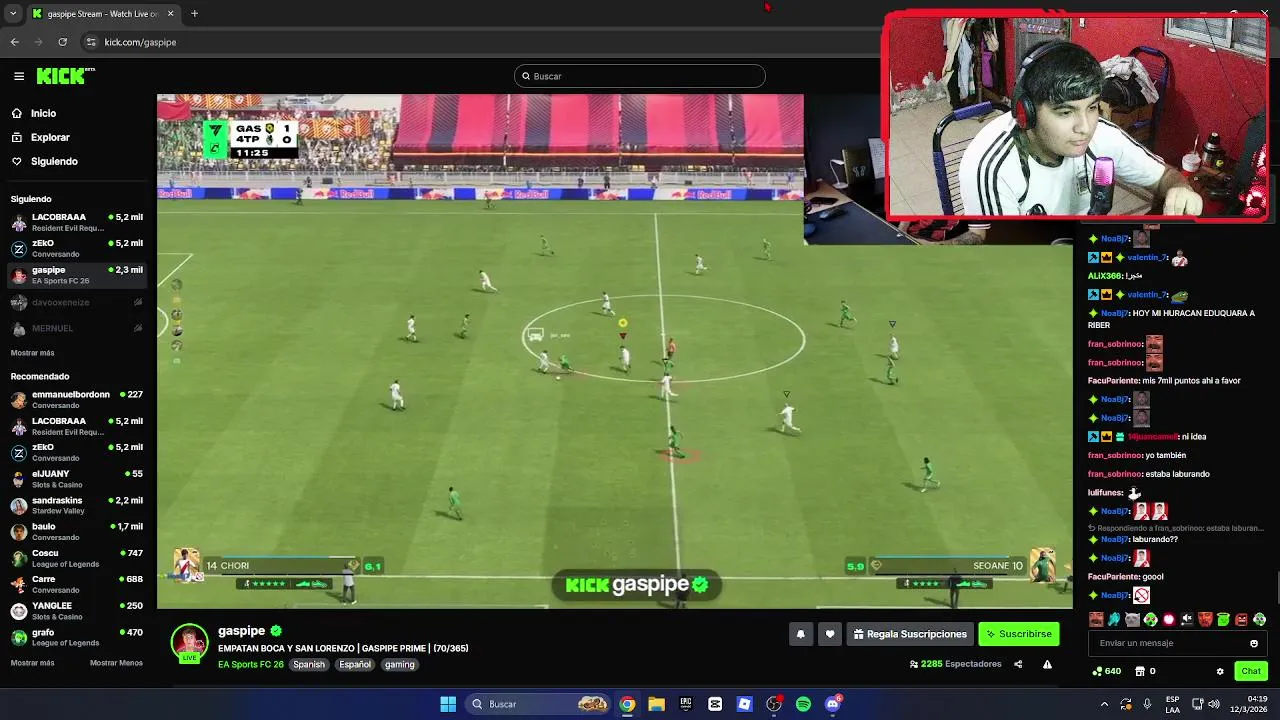Open the Kick hamburger sidebar menu
The image size is (1280, 720).
19,76
